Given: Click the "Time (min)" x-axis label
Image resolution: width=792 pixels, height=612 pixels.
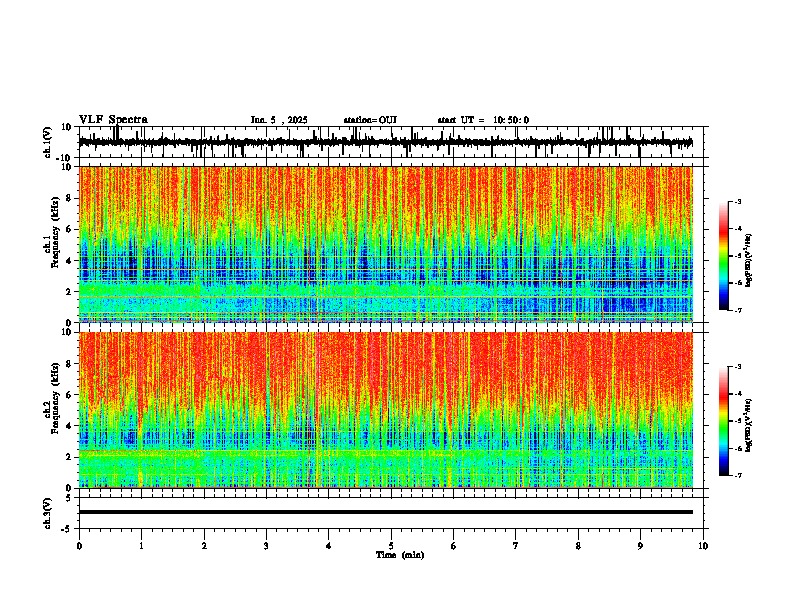Looking at the screenshot, I should (x=400, y=555).
